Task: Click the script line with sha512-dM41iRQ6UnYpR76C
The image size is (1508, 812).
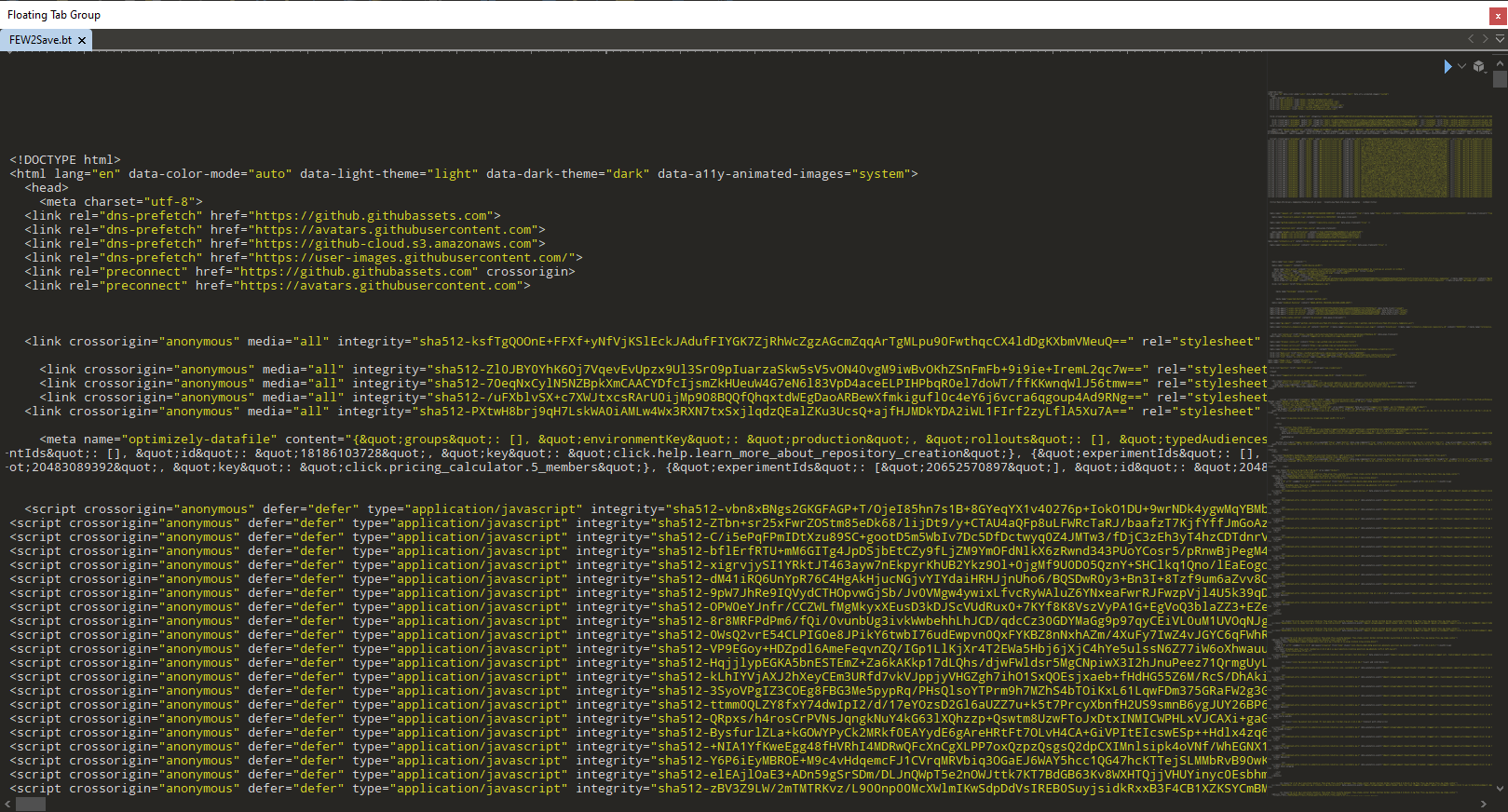Action: [638, 579]
